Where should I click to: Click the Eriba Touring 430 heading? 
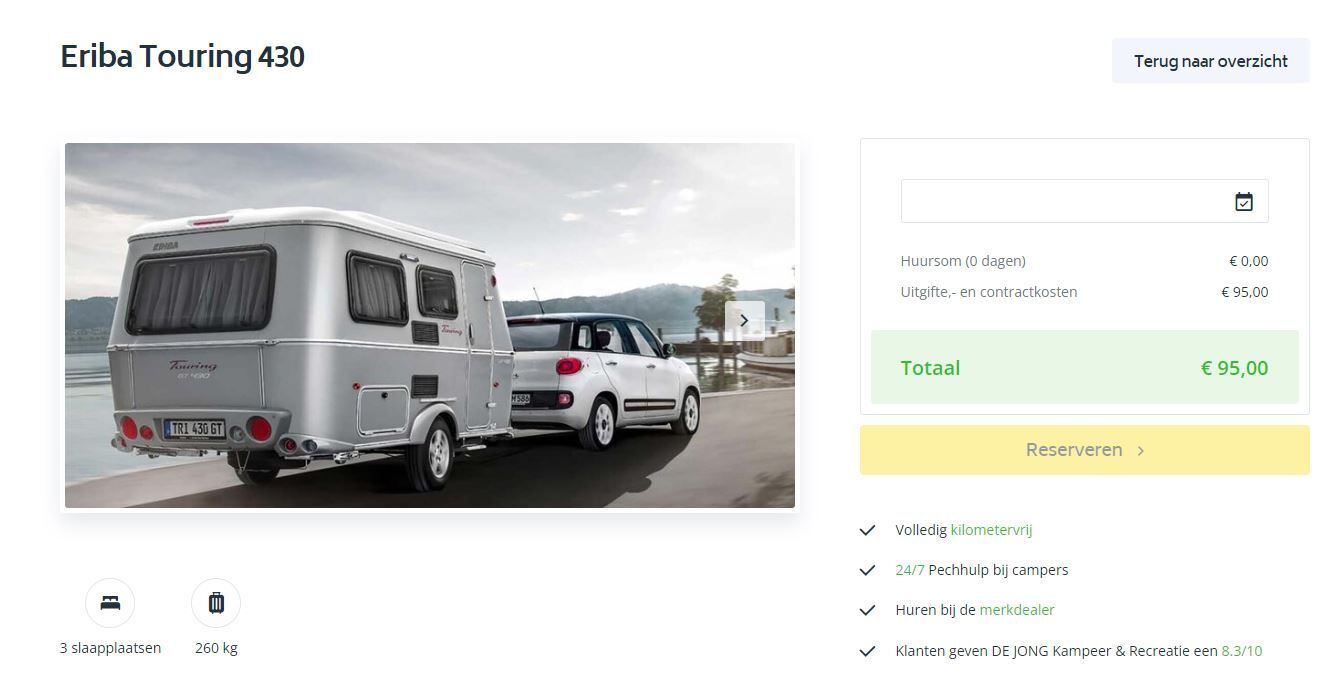[183, 56]
